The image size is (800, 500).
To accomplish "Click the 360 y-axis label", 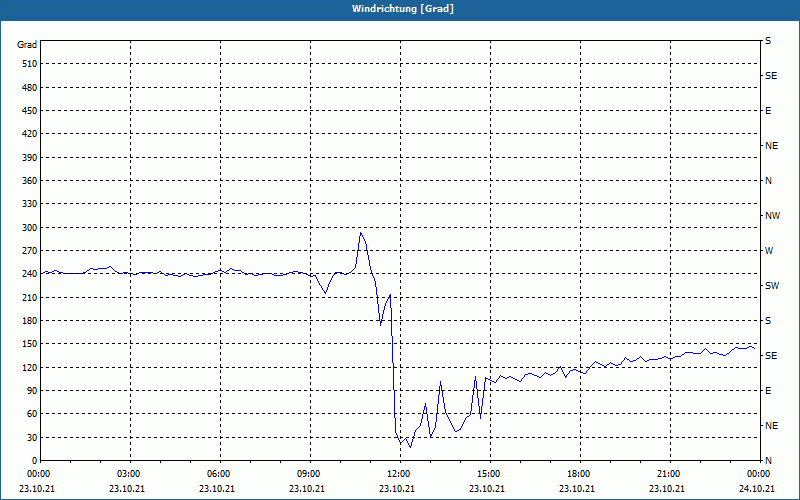I will (x=30, y=181).
